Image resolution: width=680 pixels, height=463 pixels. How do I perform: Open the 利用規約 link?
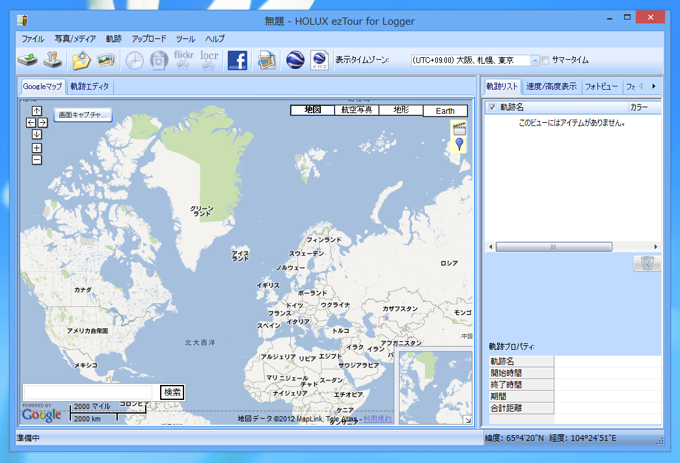pos(377,419)
